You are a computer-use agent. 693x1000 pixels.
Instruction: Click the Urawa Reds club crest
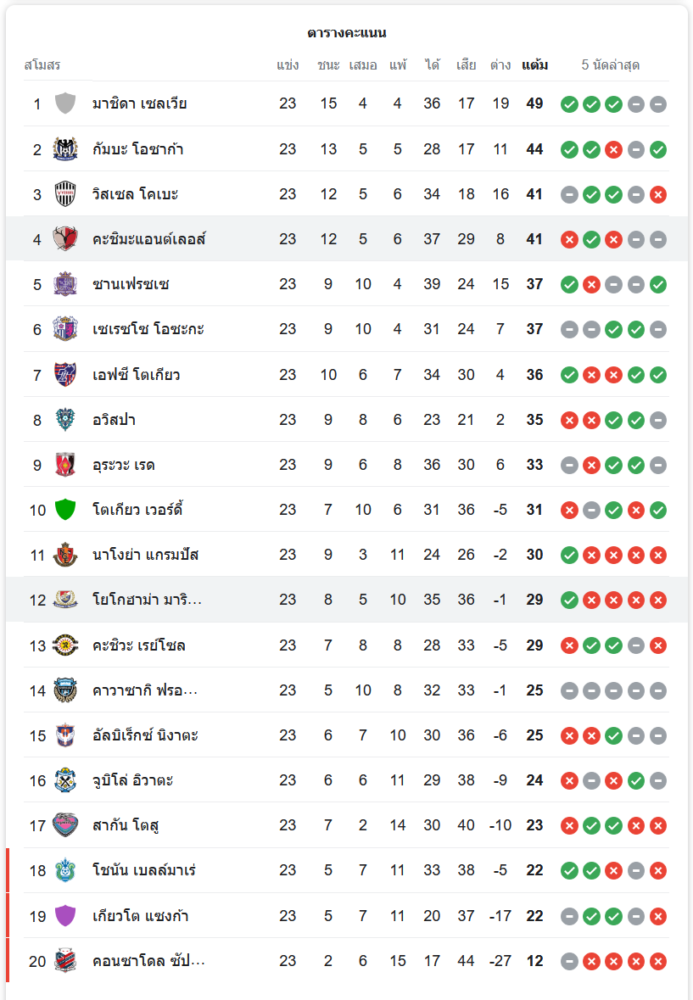tap(66, 465)
